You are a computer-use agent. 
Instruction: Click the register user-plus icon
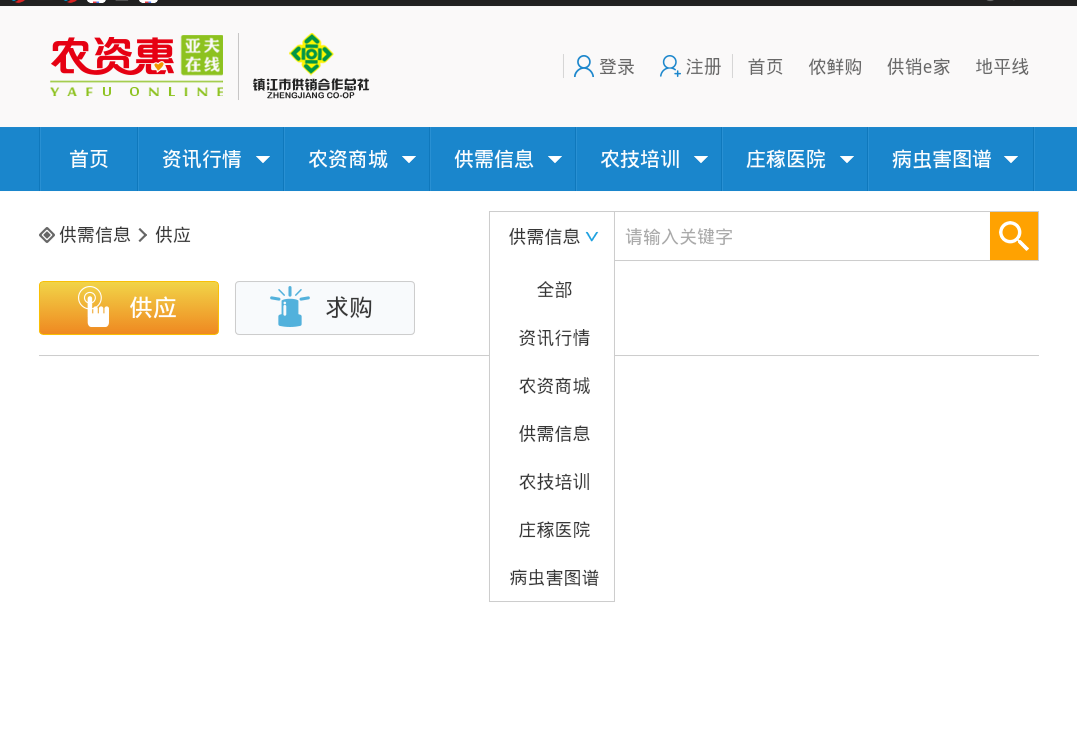[670, 67]
